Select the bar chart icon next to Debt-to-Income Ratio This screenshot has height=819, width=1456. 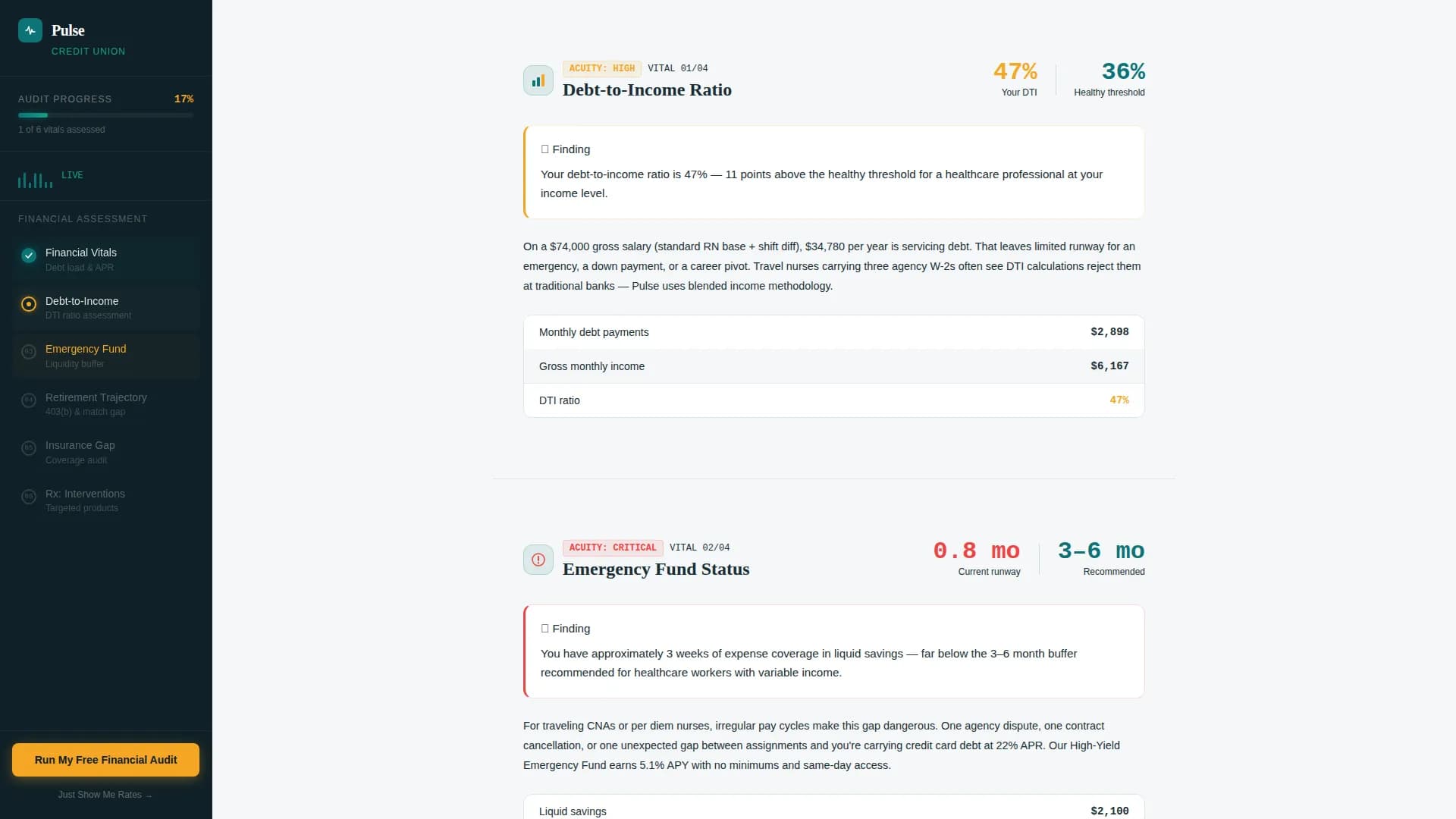click(x=538, y=80)
